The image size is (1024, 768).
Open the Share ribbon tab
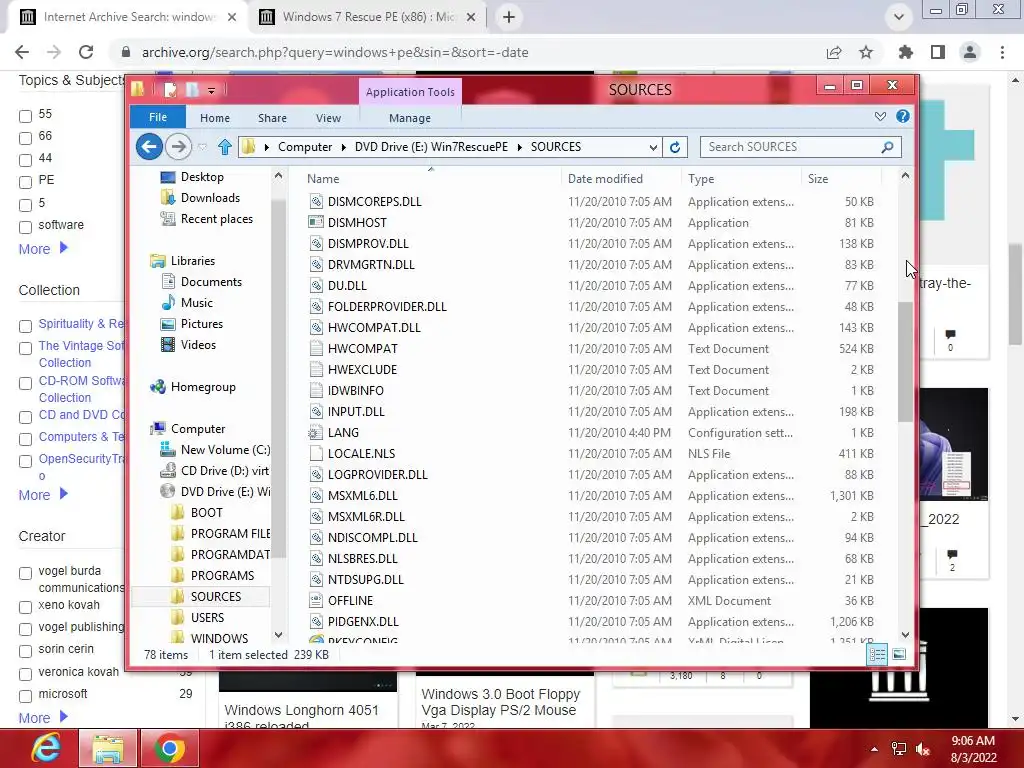click(272, 118)
